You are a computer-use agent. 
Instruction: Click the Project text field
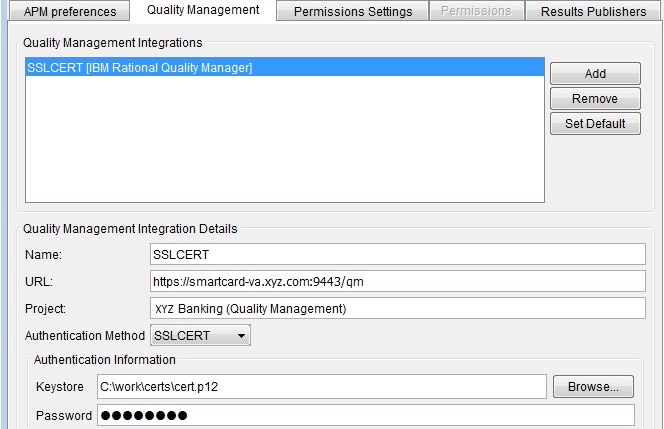[x=397, y=308]
